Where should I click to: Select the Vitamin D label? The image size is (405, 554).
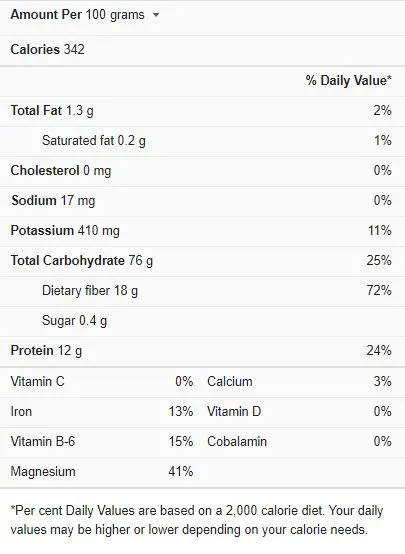point(234,412)
